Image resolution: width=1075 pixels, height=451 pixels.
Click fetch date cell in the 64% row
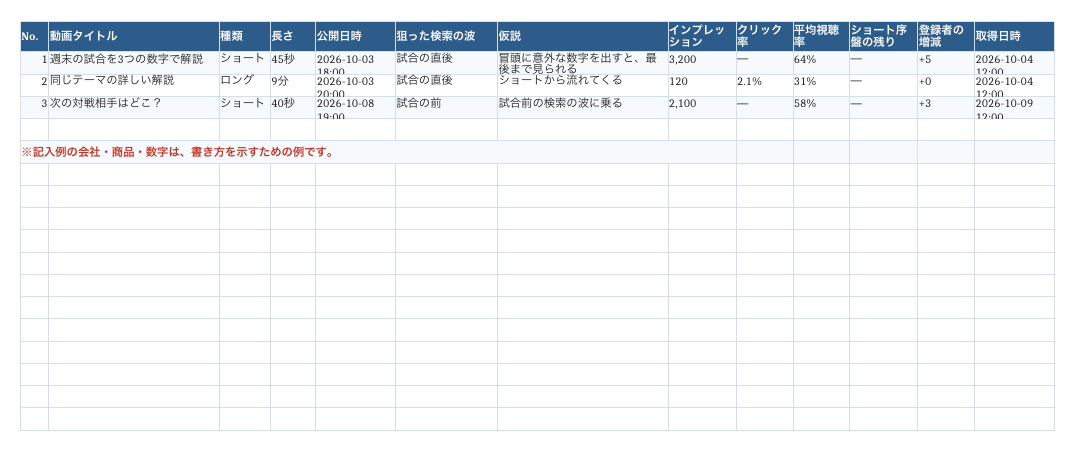(x=1014, y=63)
